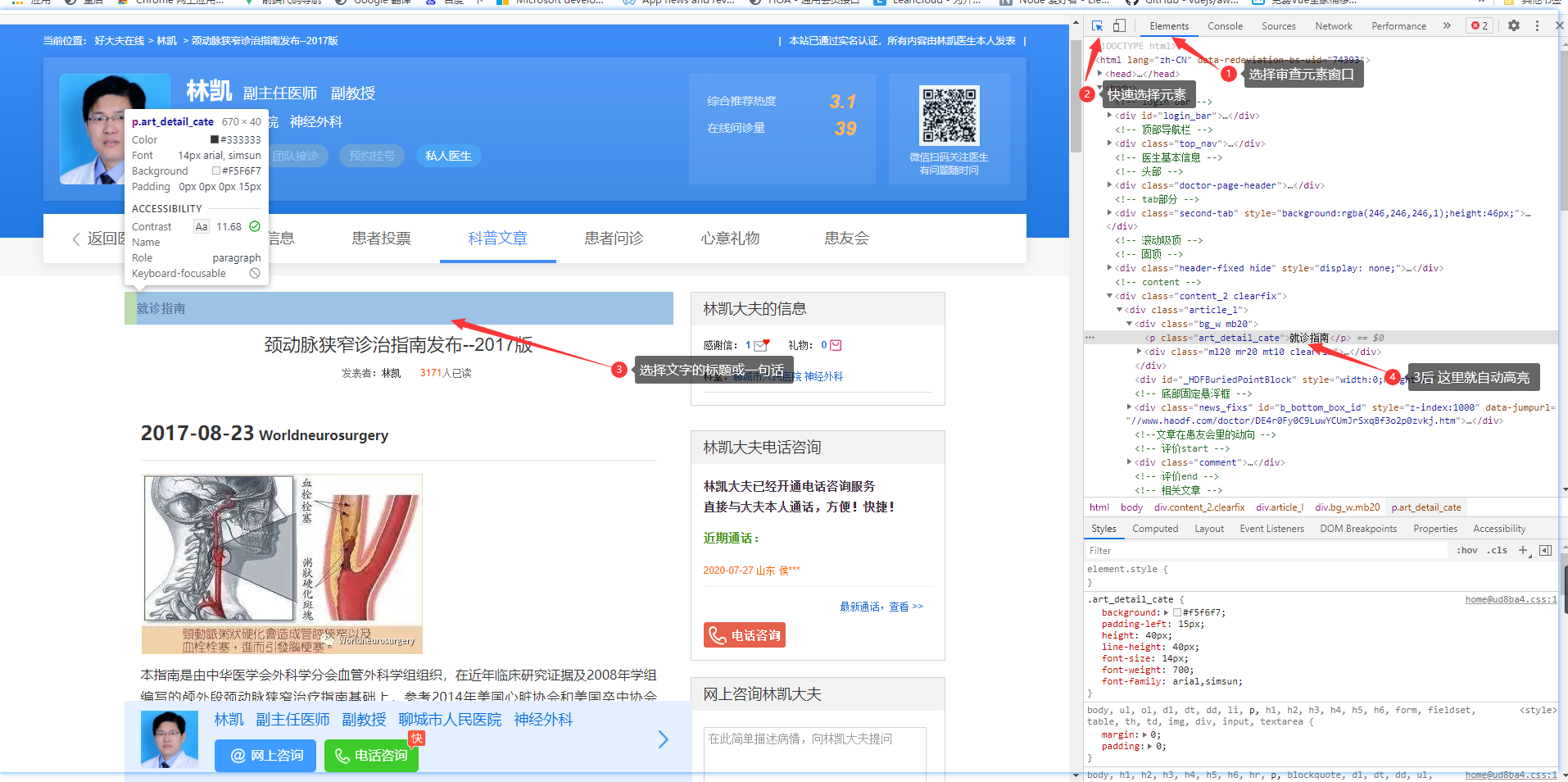1568x782 pixels.
Task: Show more DevTools tabs with chevron
Action: [1447, 26]
